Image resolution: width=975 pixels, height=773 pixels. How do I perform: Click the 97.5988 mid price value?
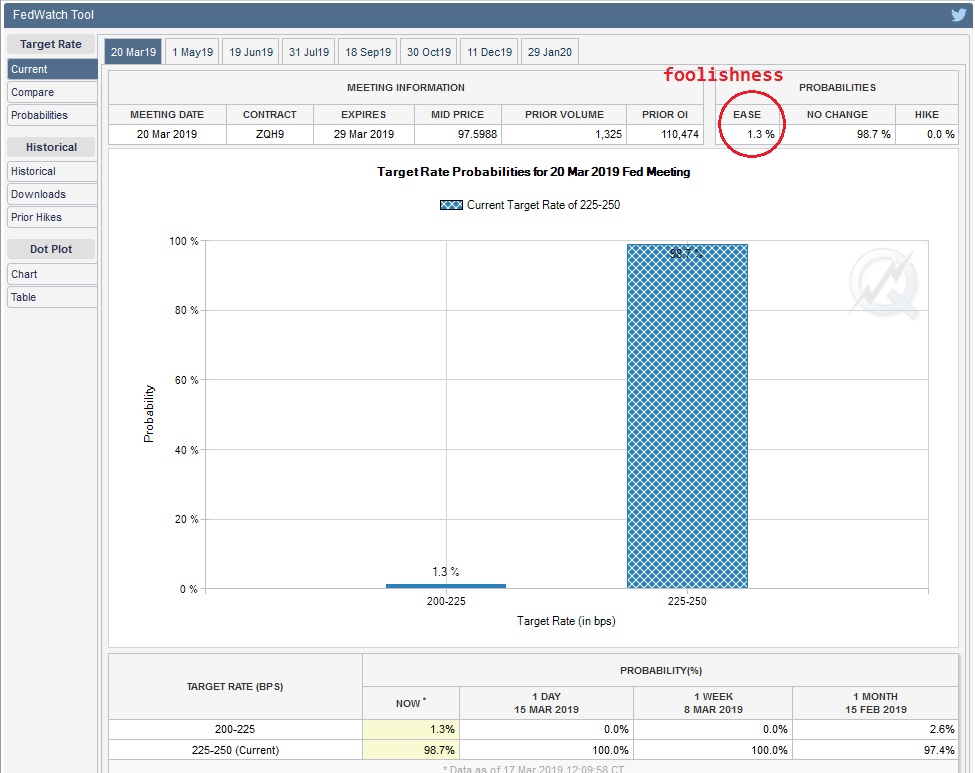pyautogui.click(x=477, y=134)
